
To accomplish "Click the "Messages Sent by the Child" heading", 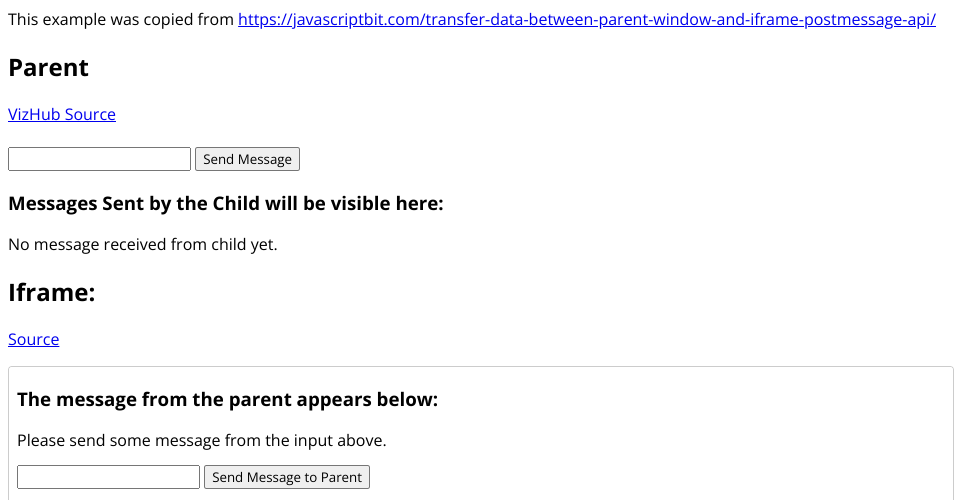I will coord(225,204).
